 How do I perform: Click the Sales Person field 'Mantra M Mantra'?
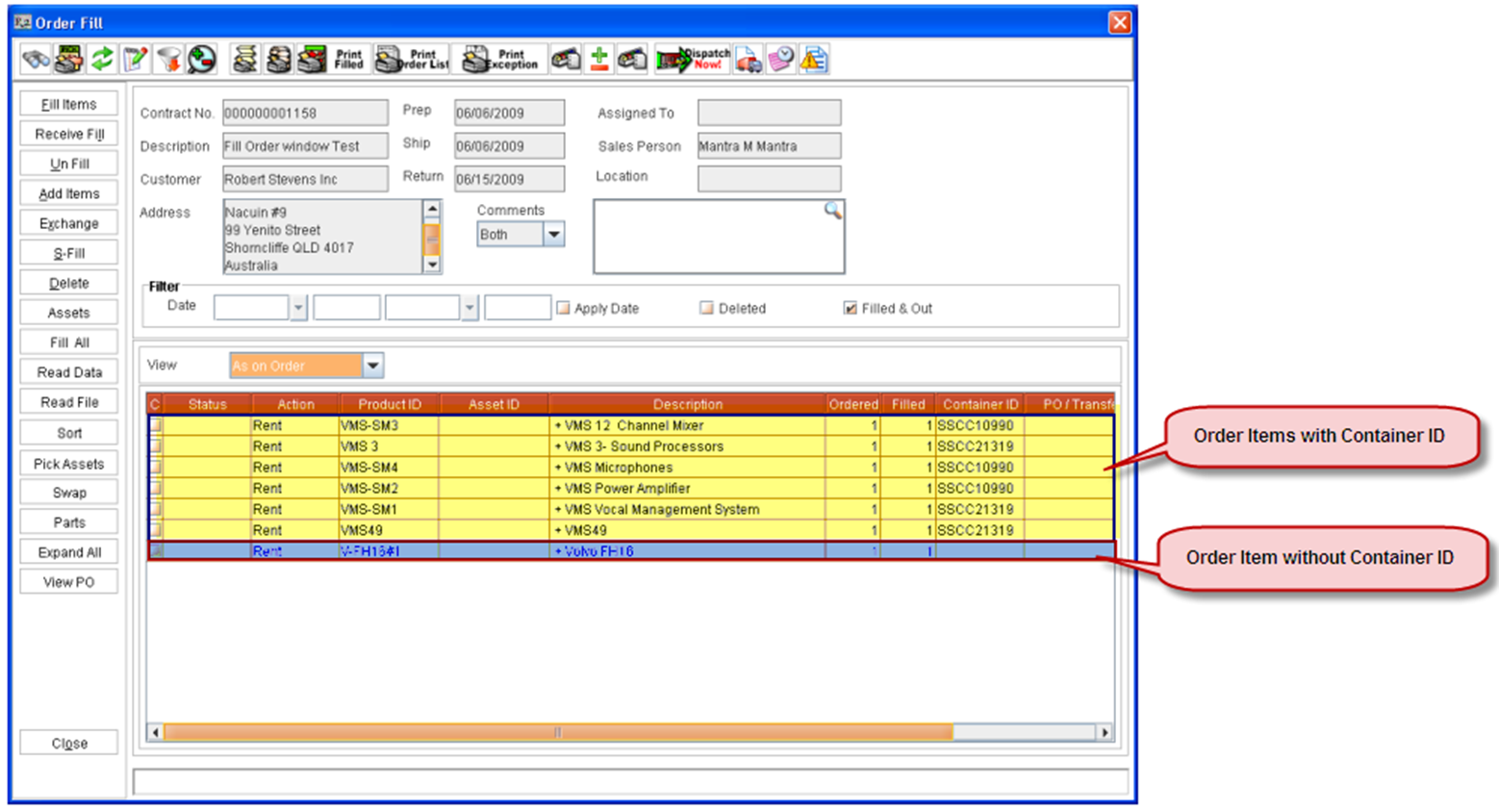769,146
